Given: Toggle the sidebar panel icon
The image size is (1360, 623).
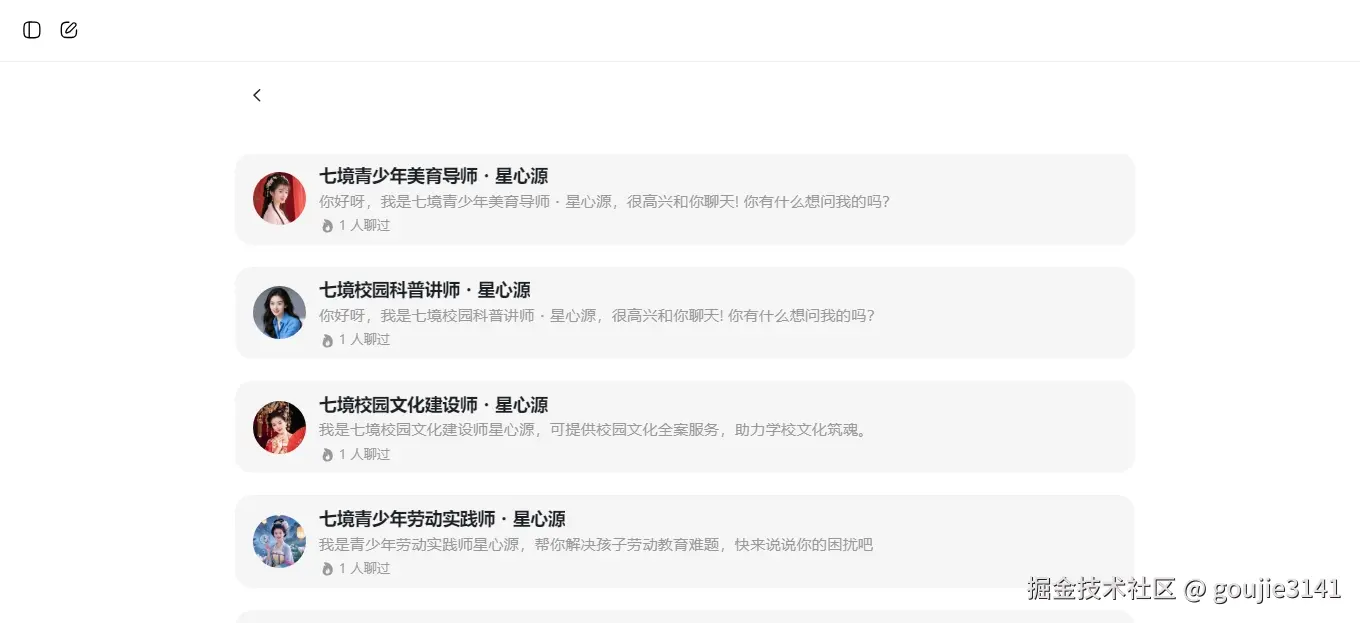Looking at the screenshot, I should pyautogui.click(x=31, y=30).
